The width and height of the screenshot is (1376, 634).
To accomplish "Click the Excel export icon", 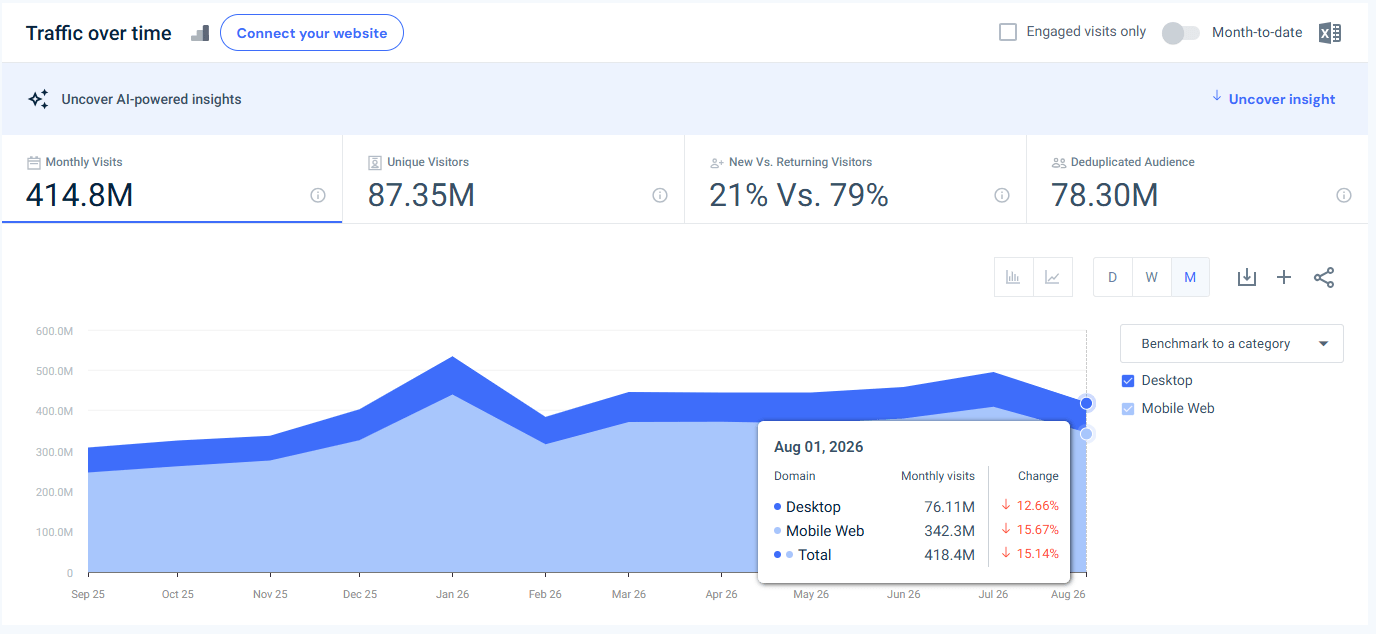I will [1329, 33].
